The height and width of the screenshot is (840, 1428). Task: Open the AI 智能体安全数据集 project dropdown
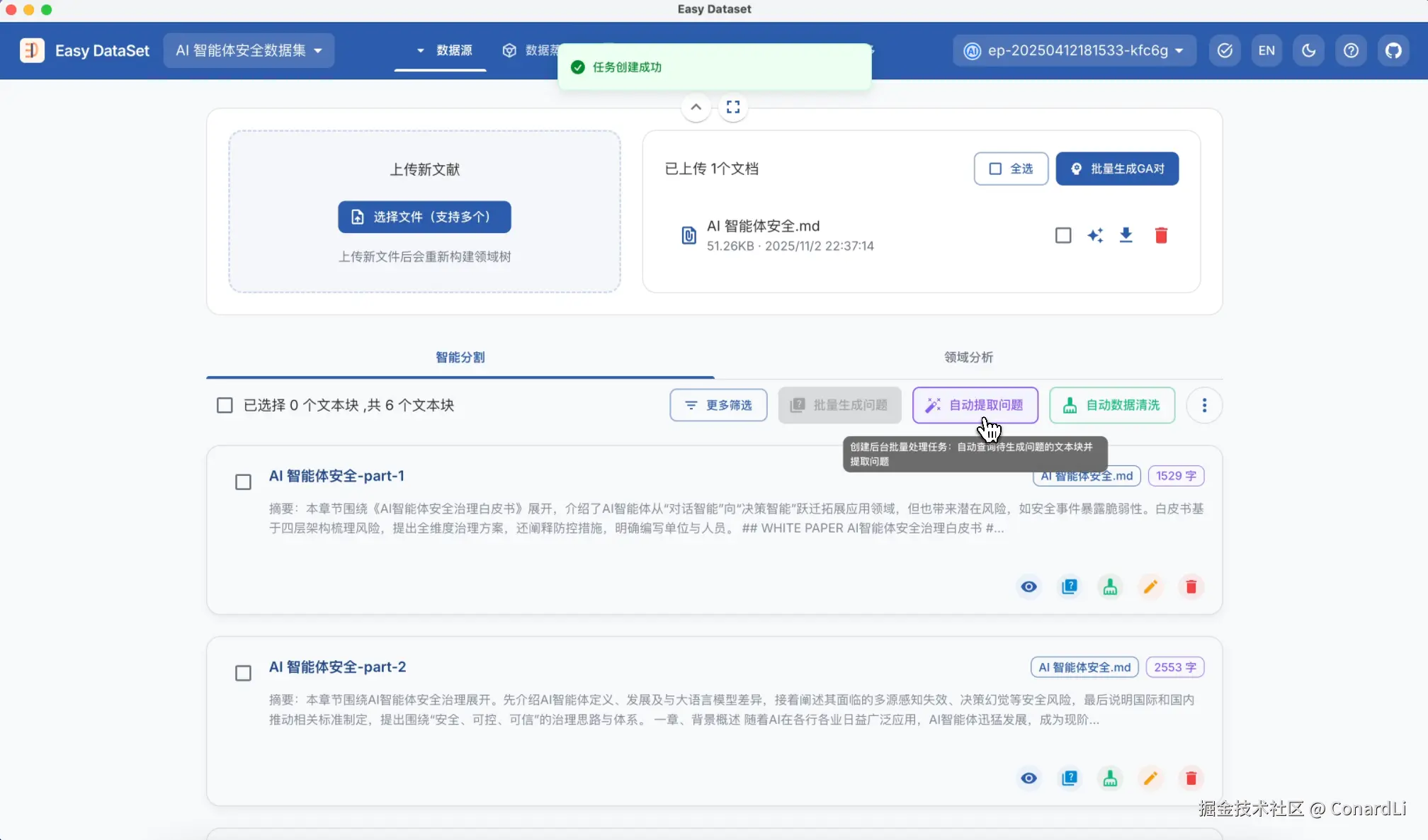tap(249, 50)
